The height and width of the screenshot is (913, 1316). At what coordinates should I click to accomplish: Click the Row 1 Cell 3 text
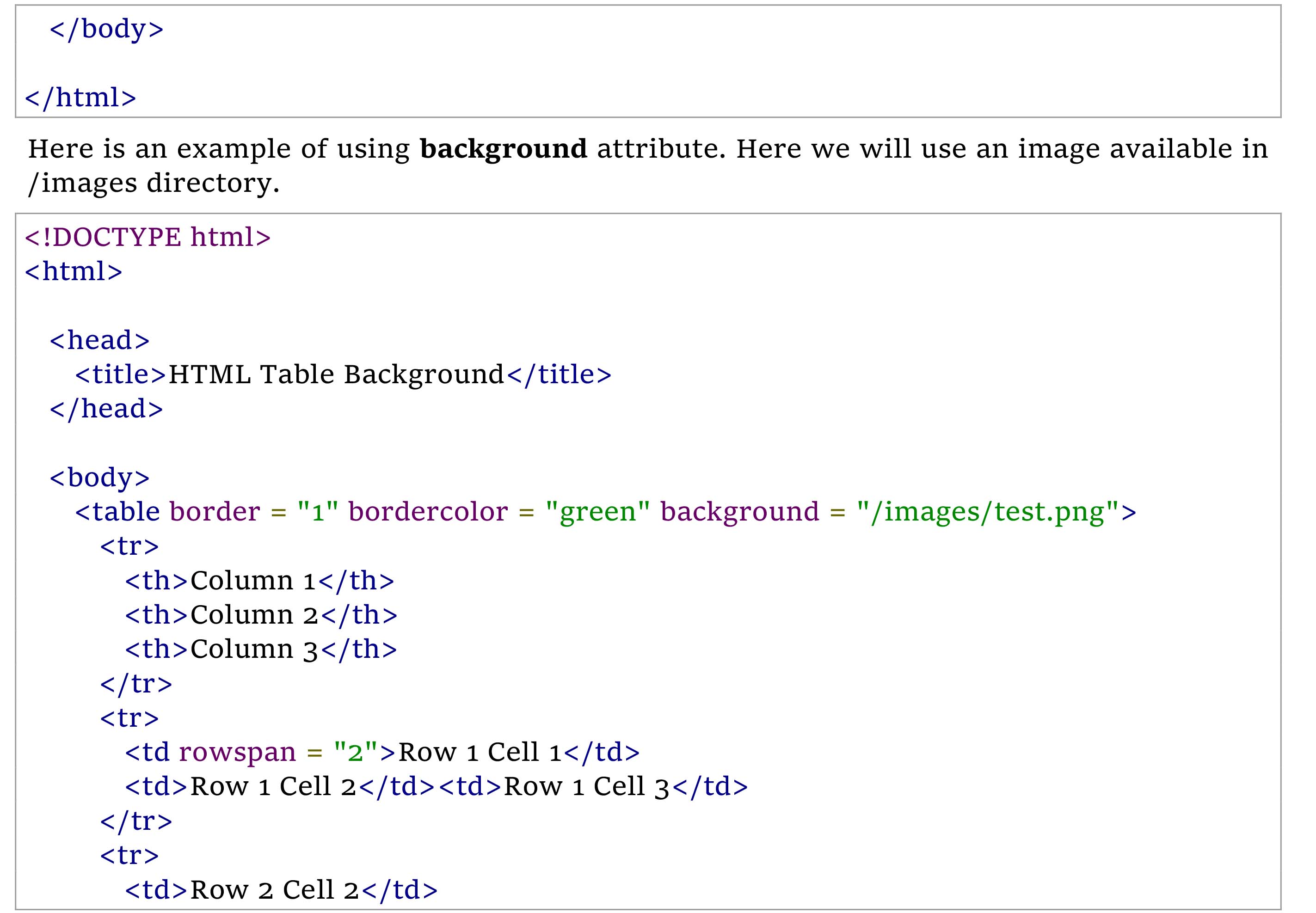pyautogui.click(x=586, y=787)
